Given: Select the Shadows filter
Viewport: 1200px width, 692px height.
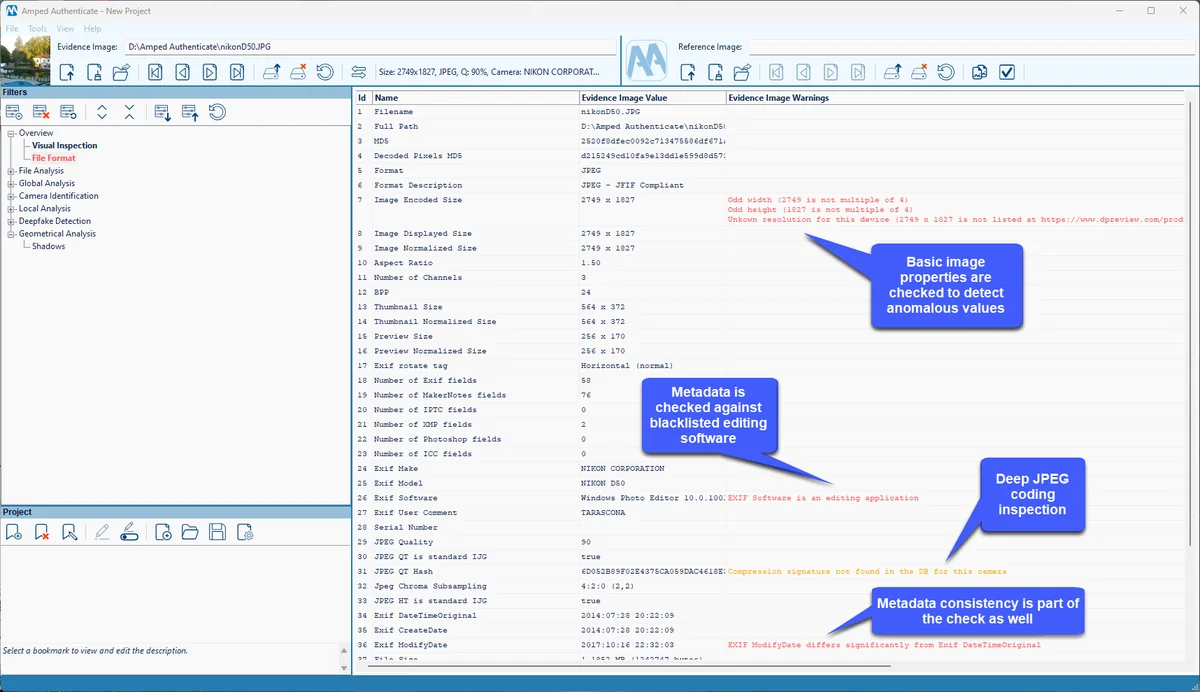Looking at the screenshot, I should [48, 246].
